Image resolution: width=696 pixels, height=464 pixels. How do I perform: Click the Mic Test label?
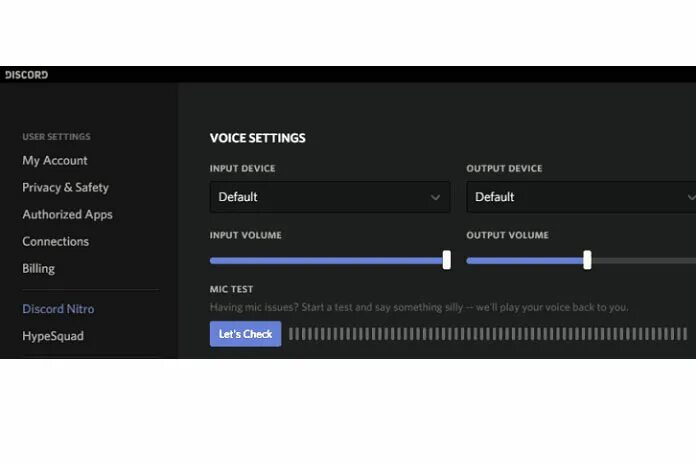[x=231, y=289]
